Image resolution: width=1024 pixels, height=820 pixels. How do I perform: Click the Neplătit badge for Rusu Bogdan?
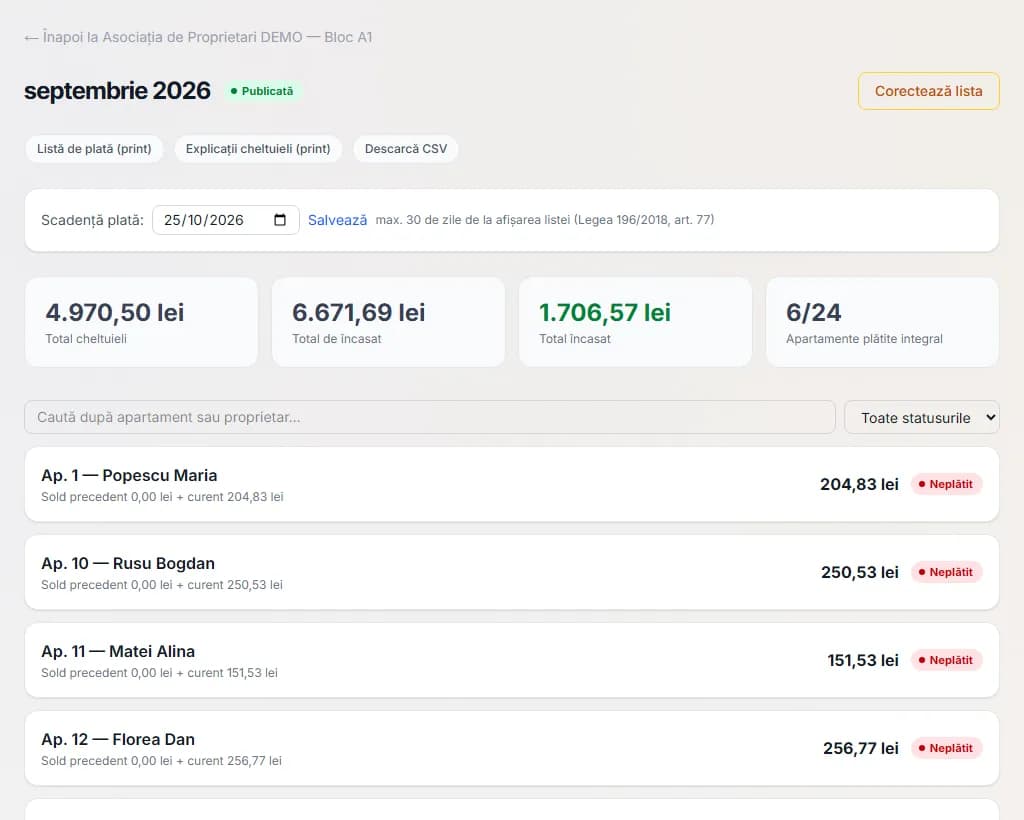tap(946, 573)
